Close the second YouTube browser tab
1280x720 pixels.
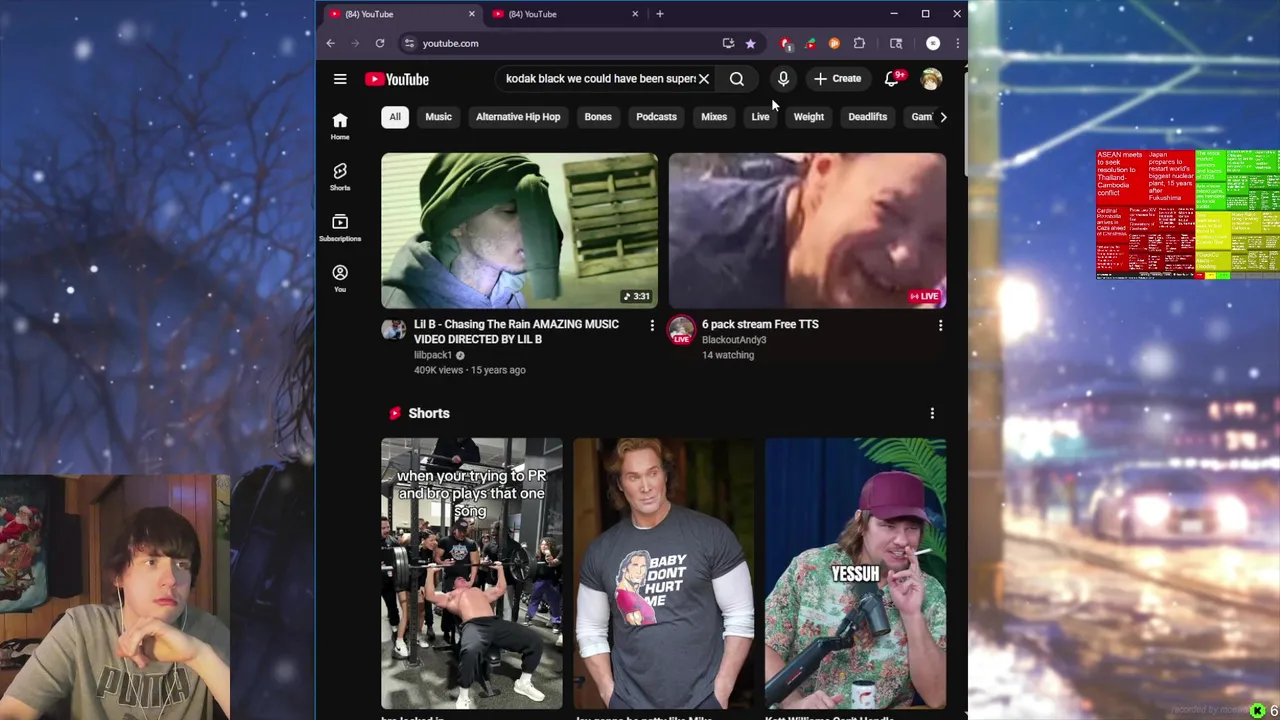(x=635, y=14)
